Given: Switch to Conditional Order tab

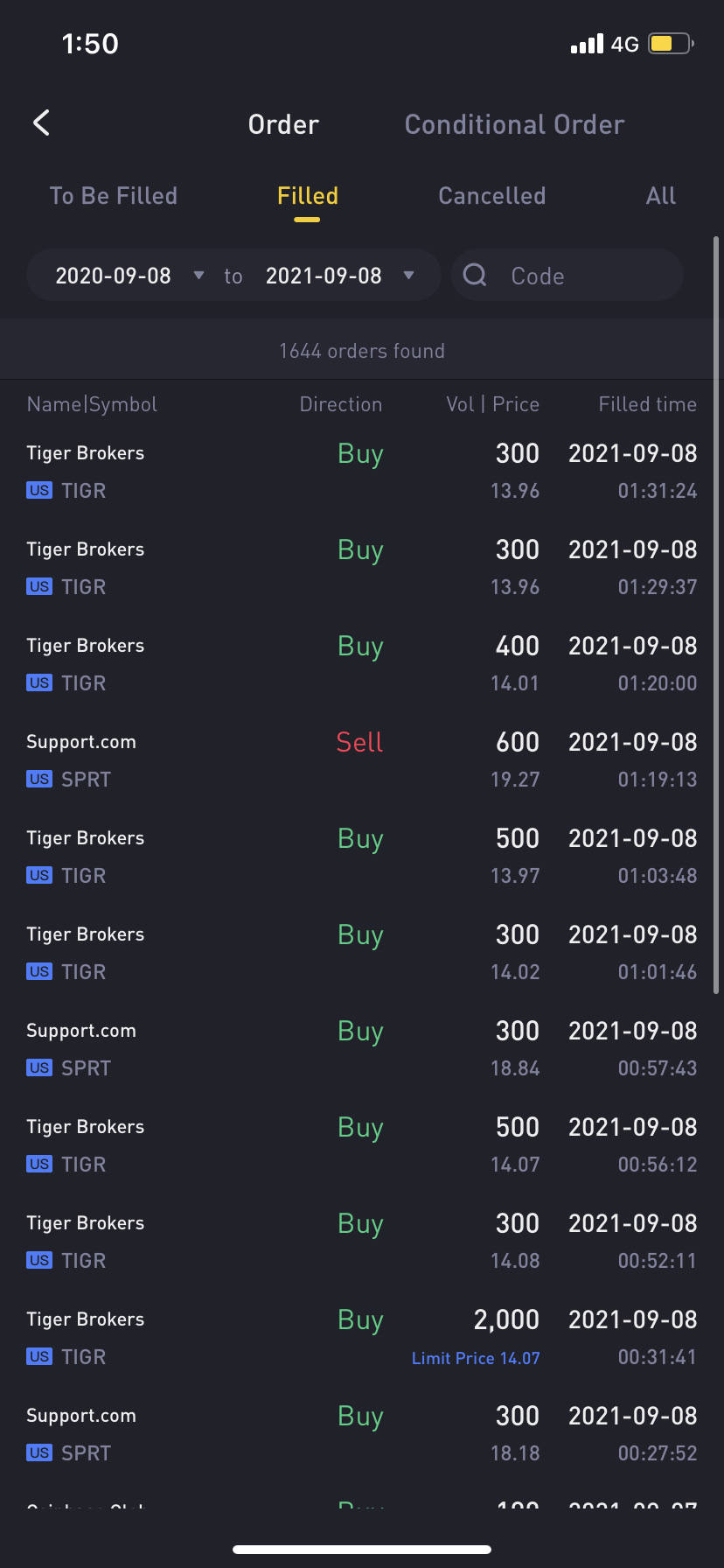Looking at the screenshot, I should pyautogui.click(x=514, y=124).
